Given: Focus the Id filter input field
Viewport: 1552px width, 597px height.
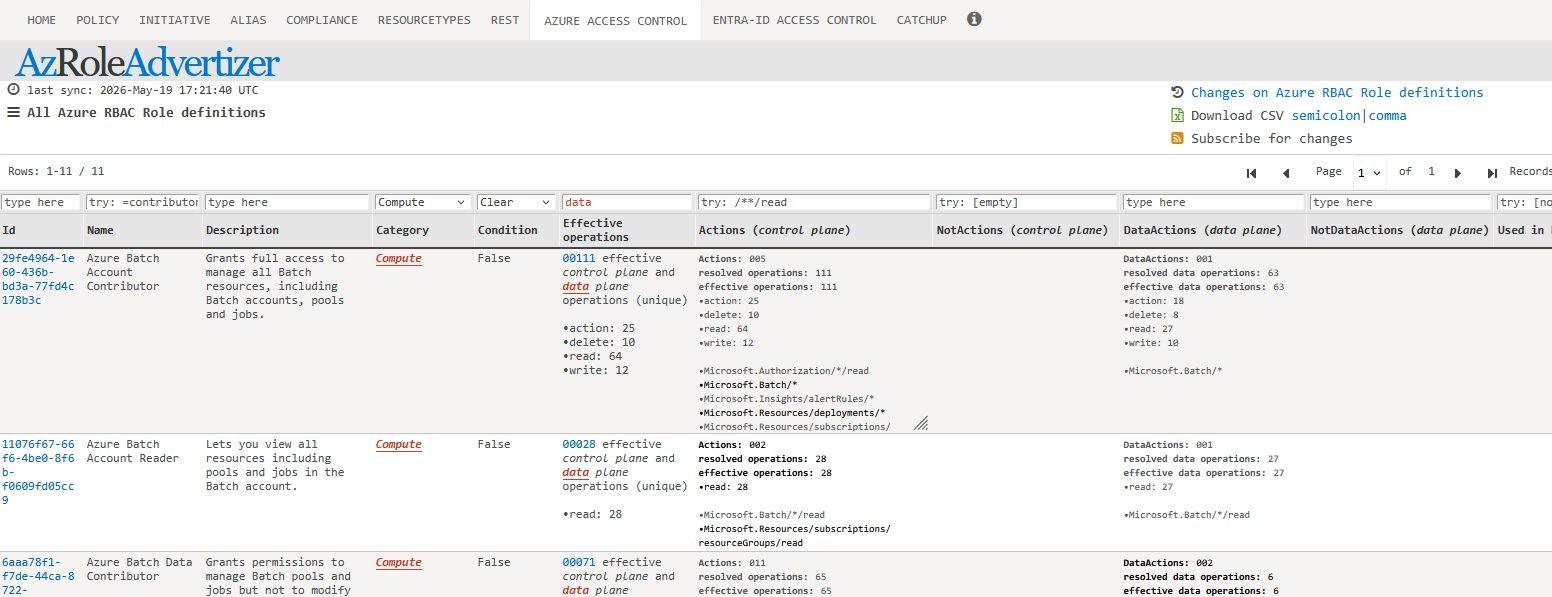Looking at the screenshot, I should pos(41,202).
